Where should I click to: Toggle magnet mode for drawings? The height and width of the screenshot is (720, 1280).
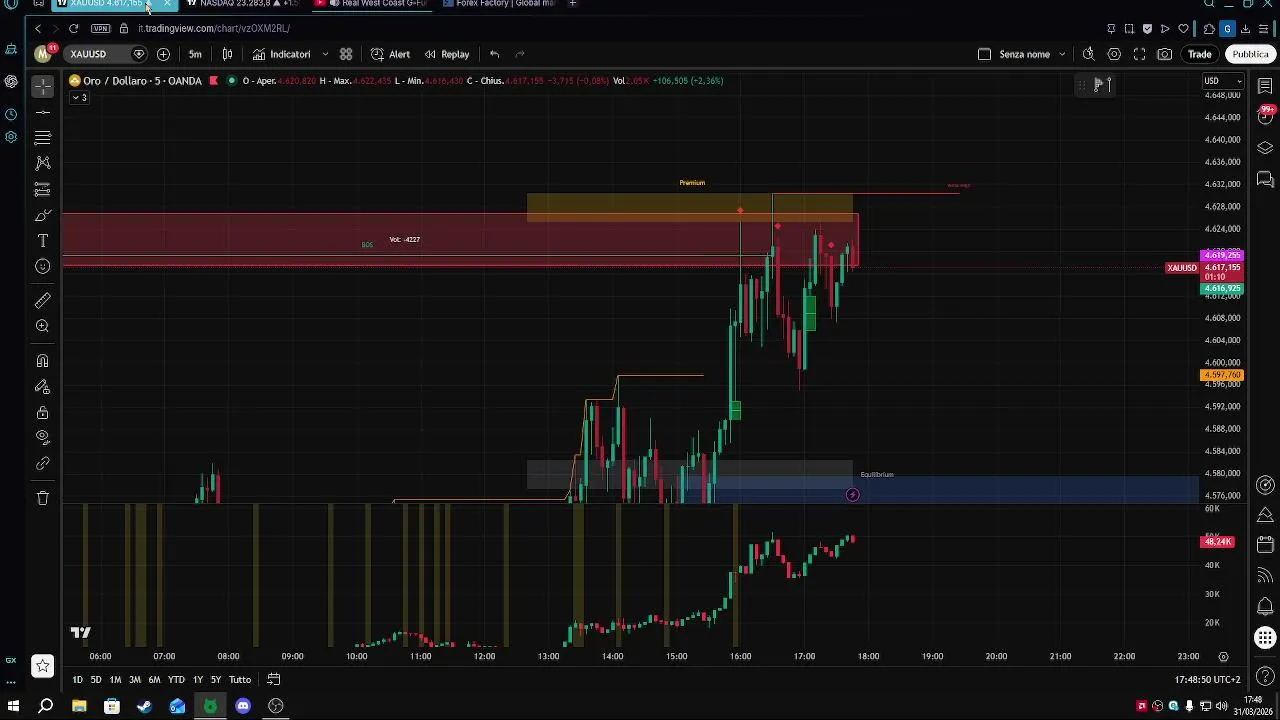point(42,361)
